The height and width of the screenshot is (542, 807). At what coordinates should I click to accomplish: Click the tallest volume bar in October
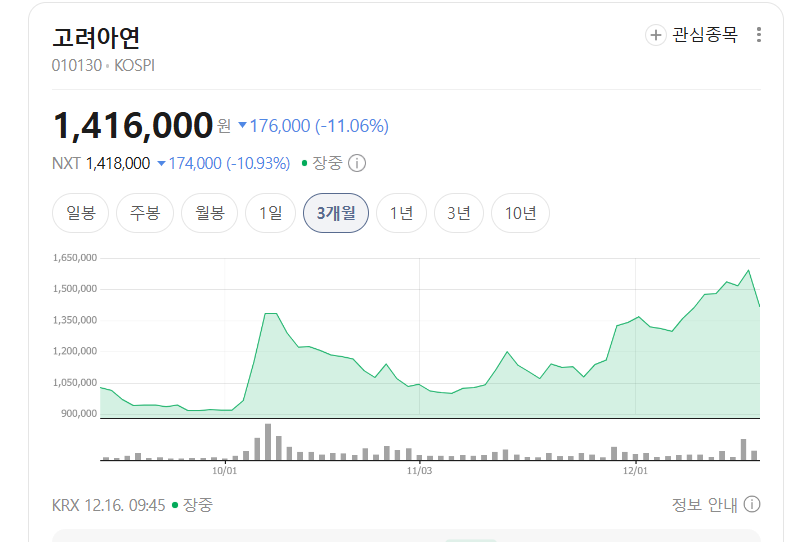point(268,442)
